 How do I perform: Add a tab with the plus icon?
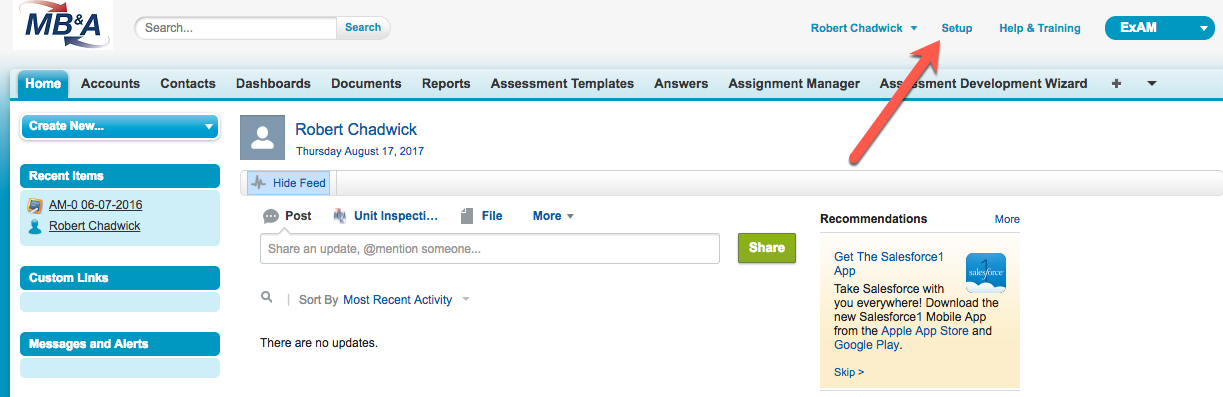pyautogui.click(x=1116, y=84)
